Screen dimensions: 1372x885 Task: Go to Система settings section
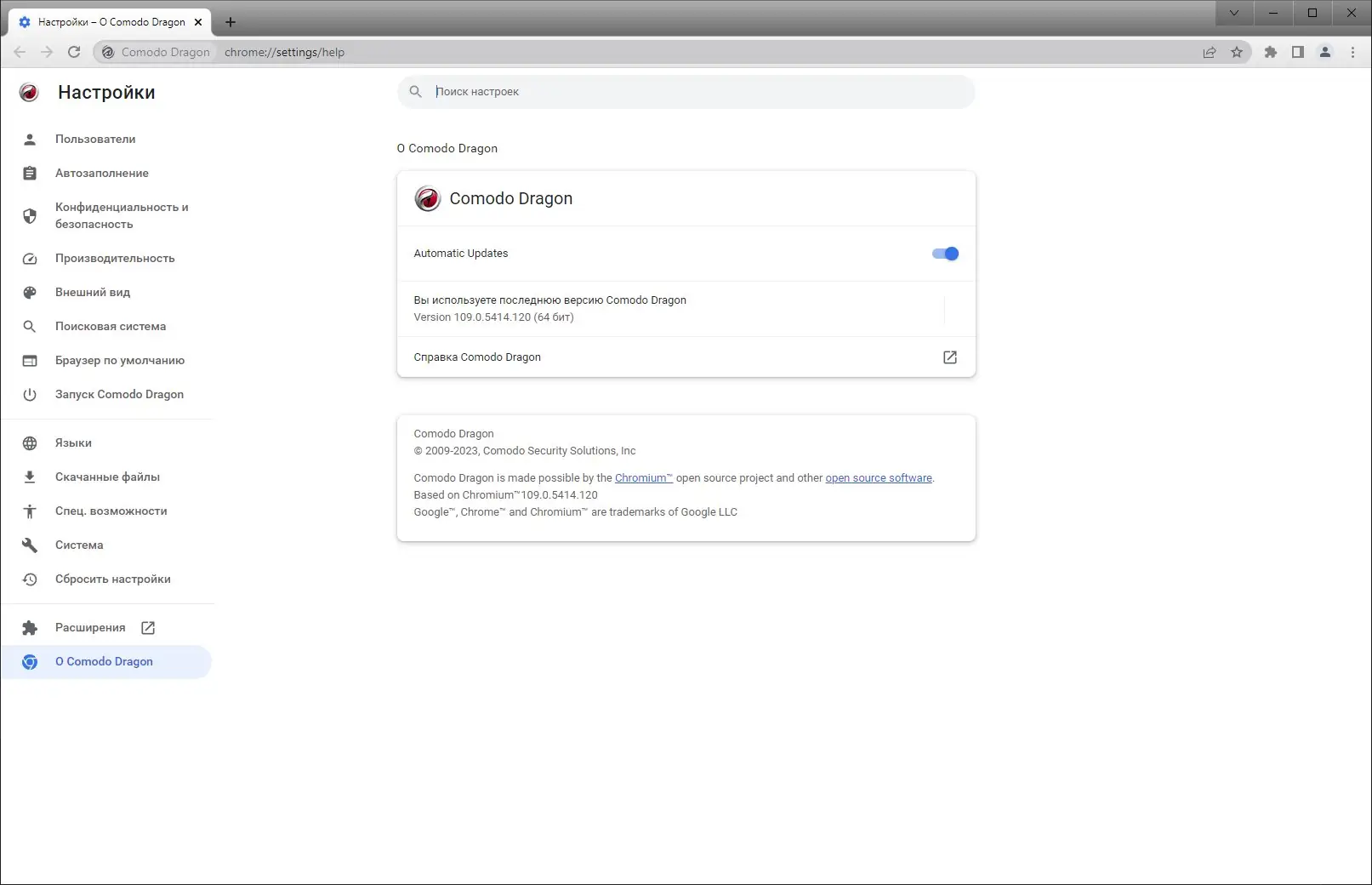[x=106, y=545]
